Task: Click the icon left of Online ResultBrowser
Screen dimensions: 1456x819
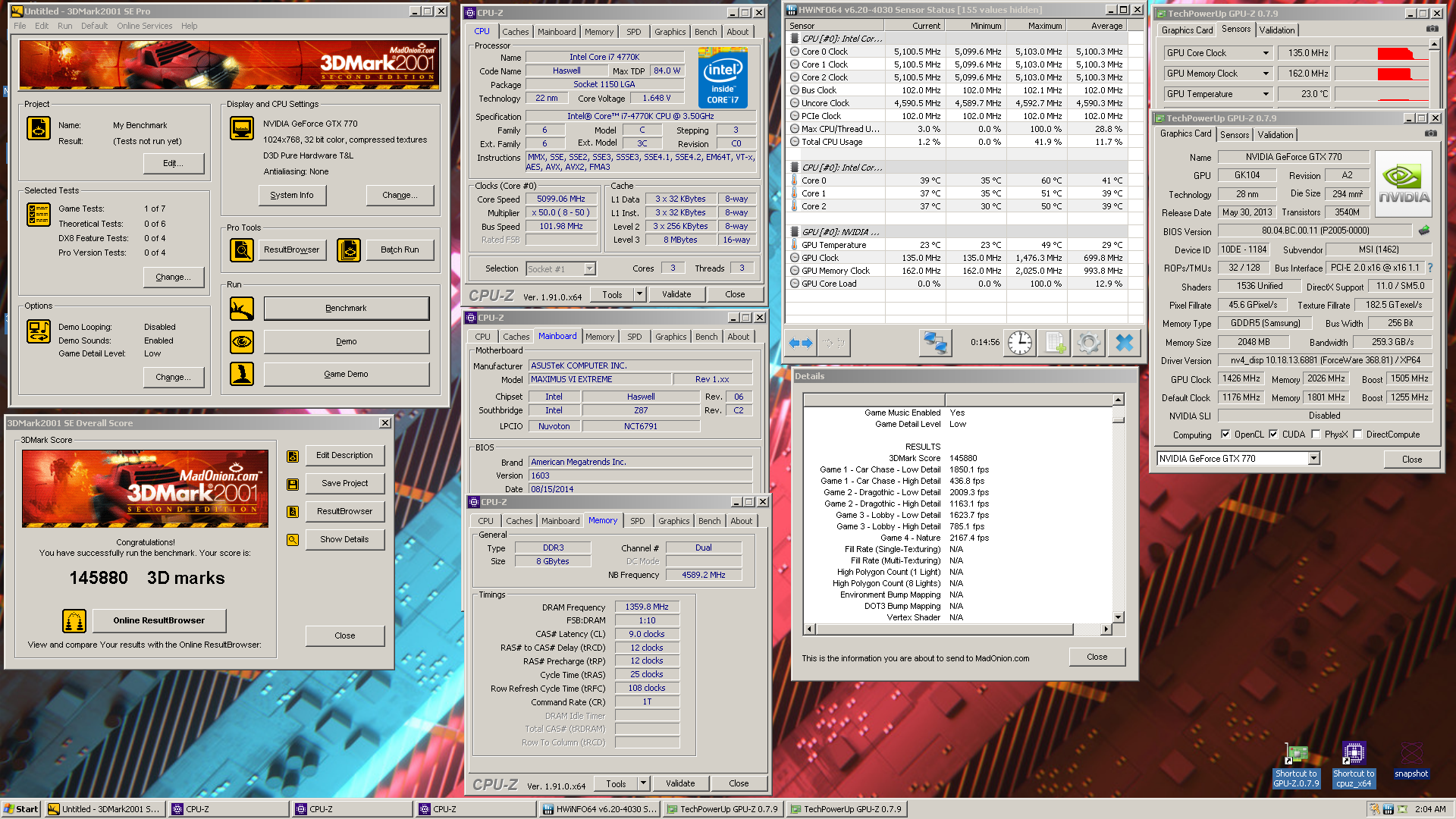Action: coord(74,621)
